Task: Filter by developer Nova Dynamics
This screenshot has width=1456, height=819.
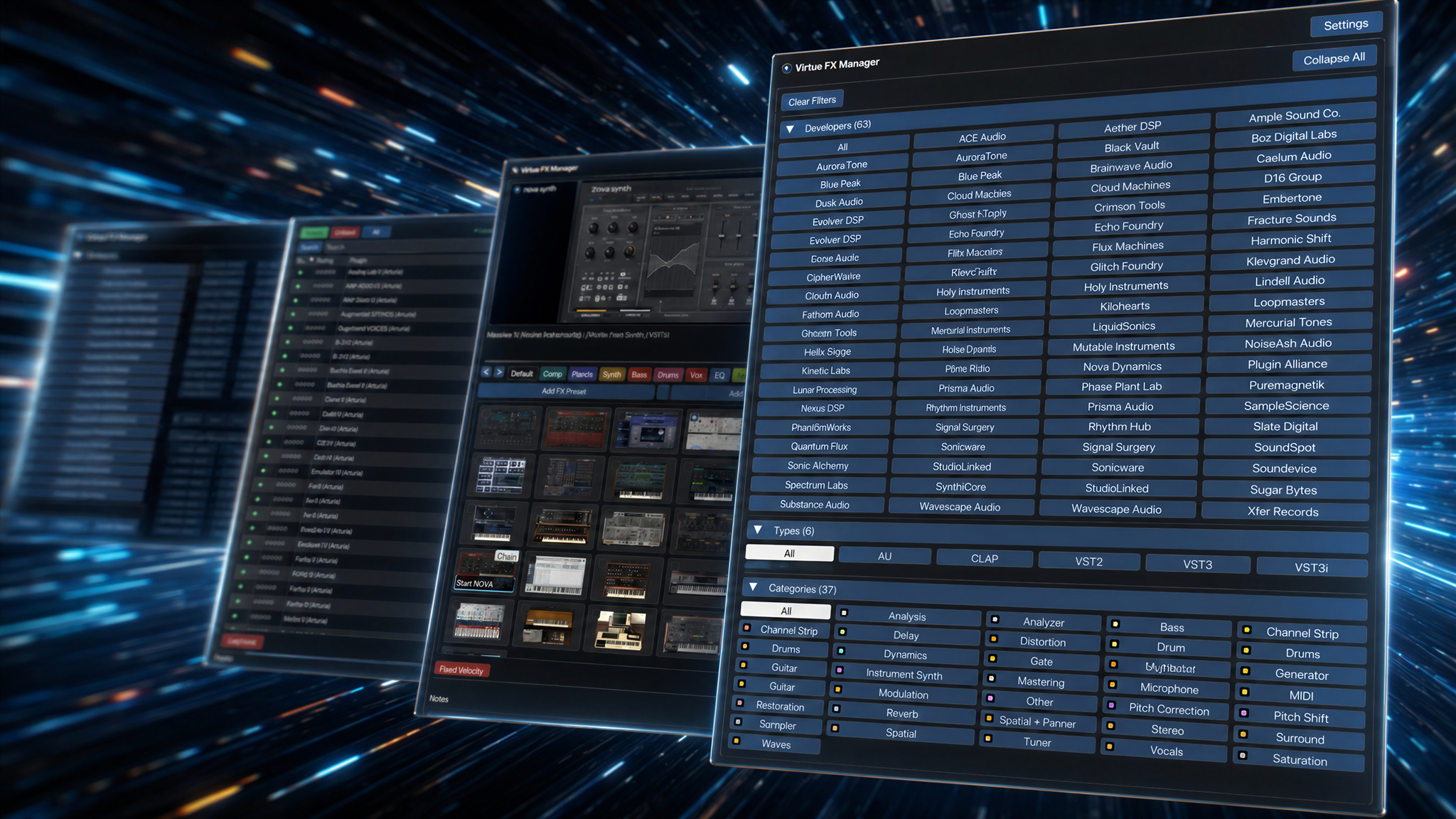Action: (1122, 367)
